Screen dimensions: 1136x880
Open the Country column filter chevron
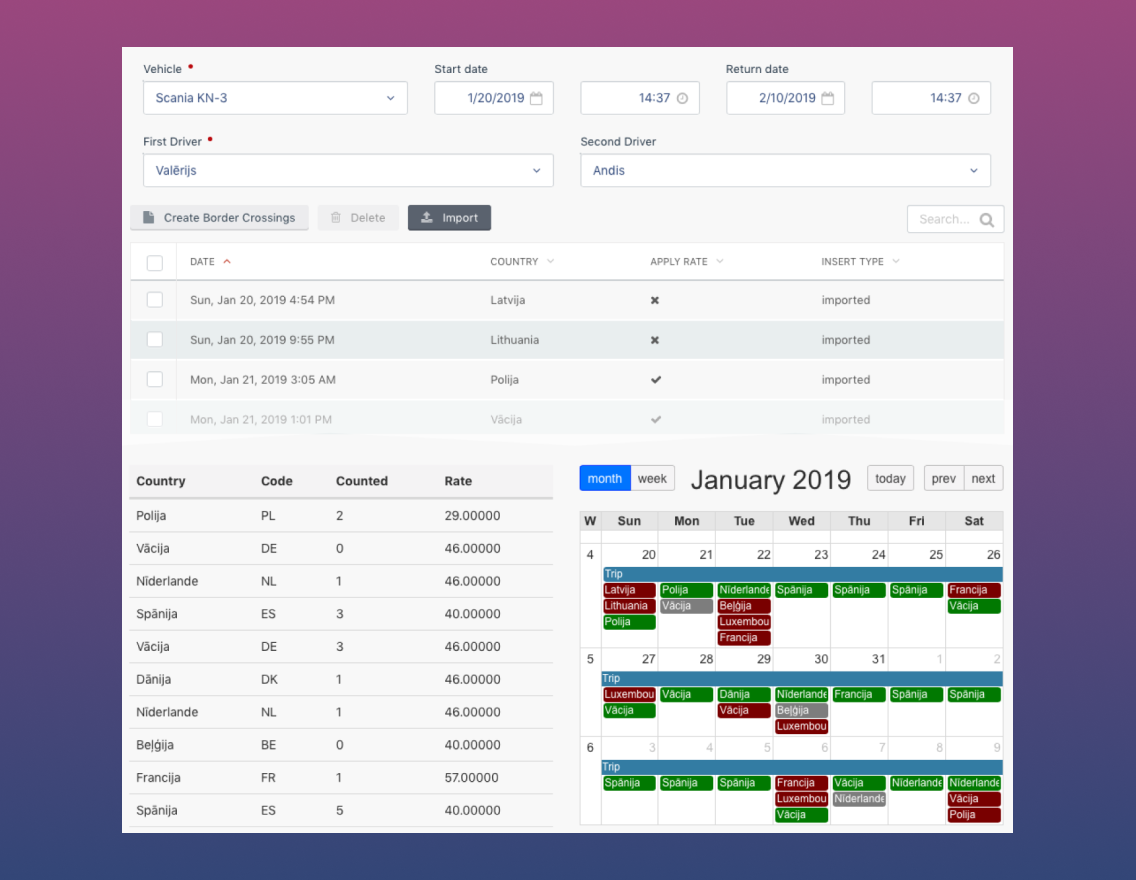(x=550, y=262)
